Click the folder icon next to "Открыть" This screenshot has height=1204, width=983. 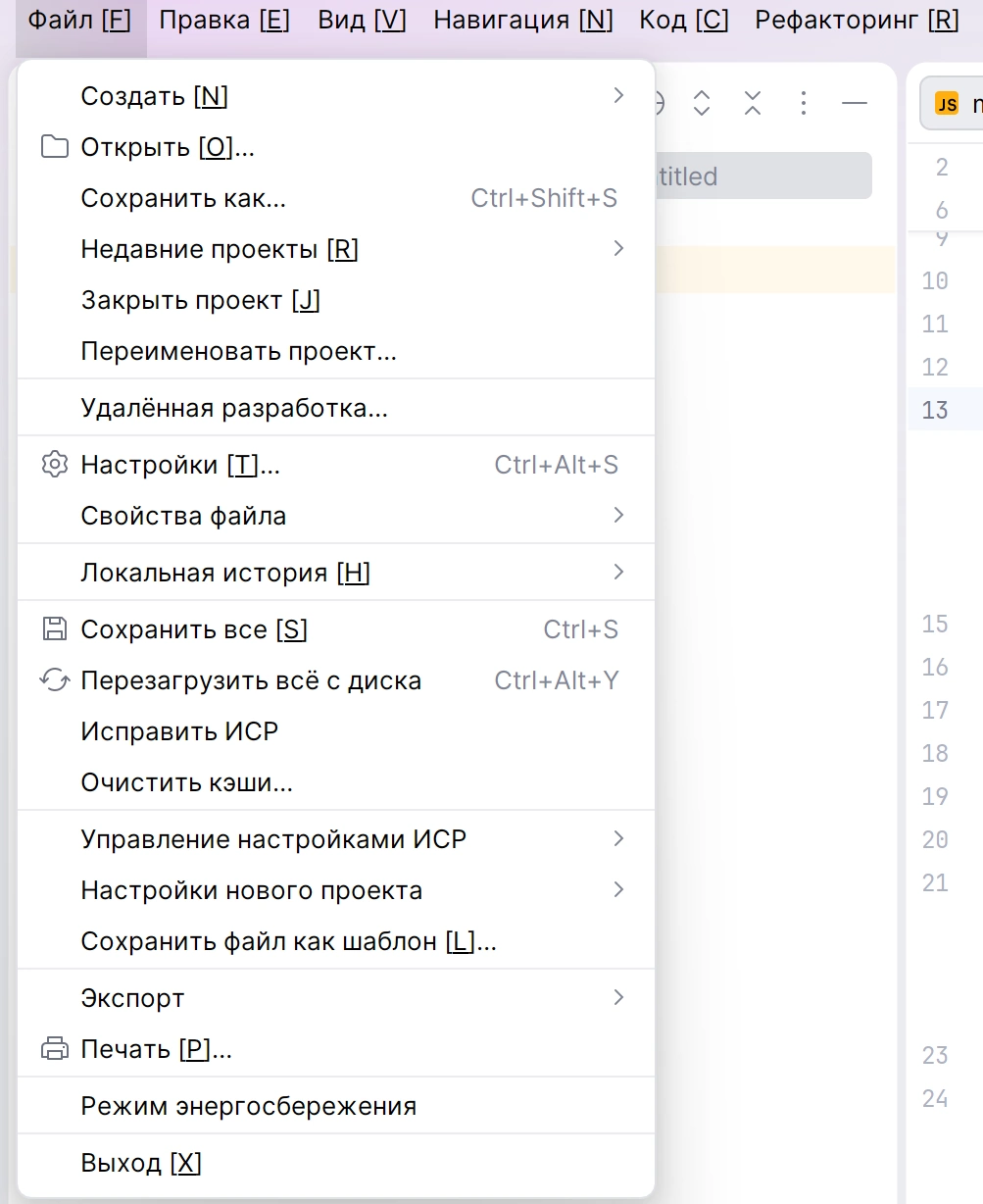pyautogui.click(x=55, y=147)
